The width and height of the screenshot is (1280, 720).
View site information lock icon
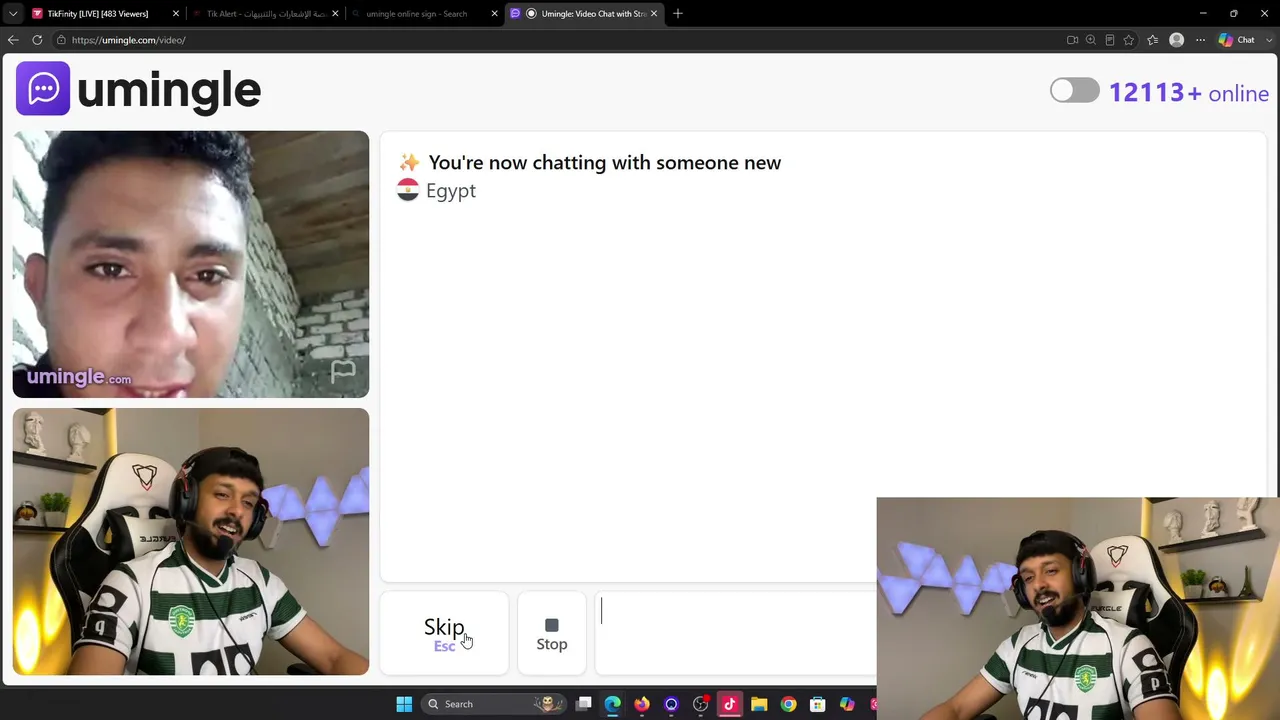(x=61, y=40)
